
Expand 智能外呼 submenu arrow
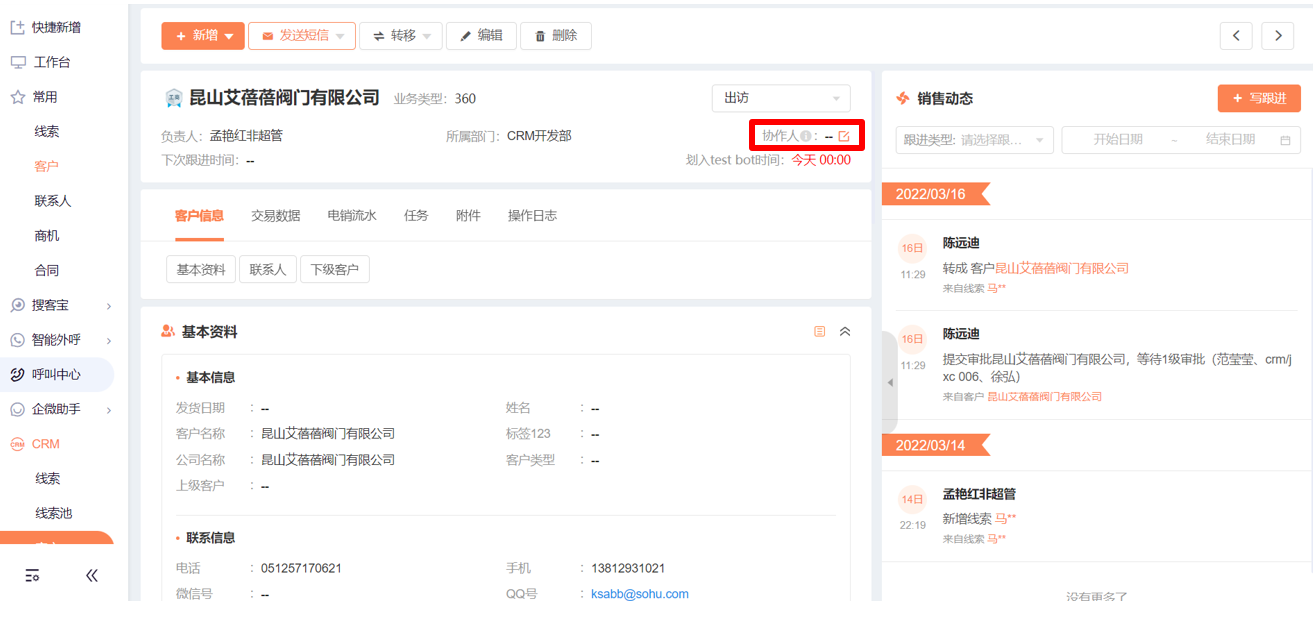109,340
